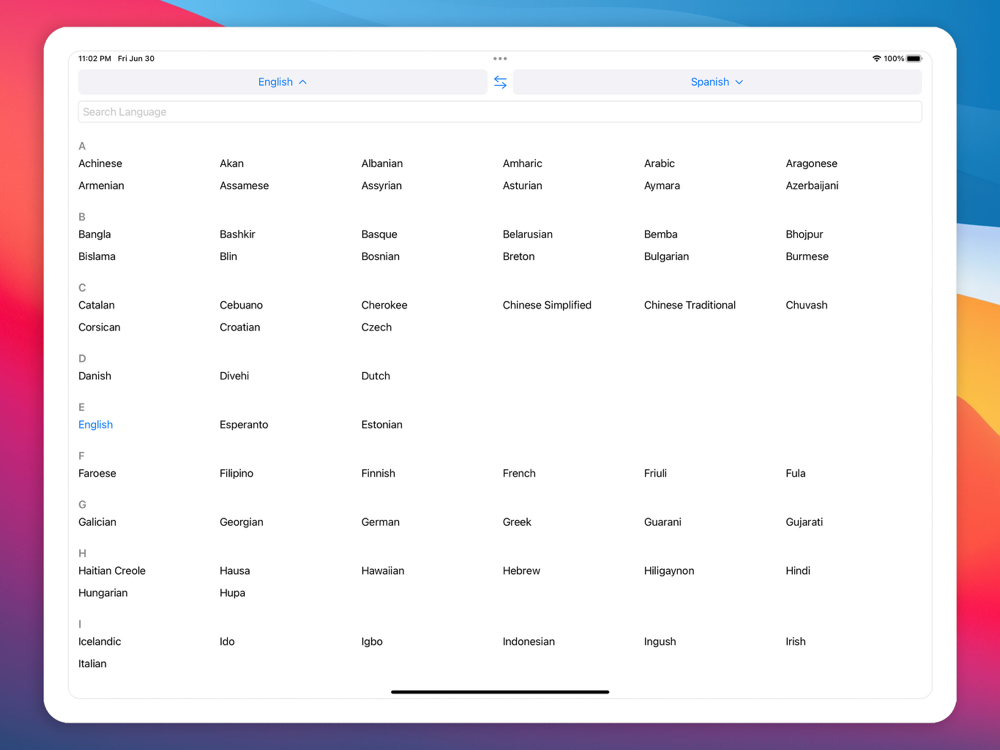Select Italian language
1000x750 pixels.
click(x=92, y=663)
